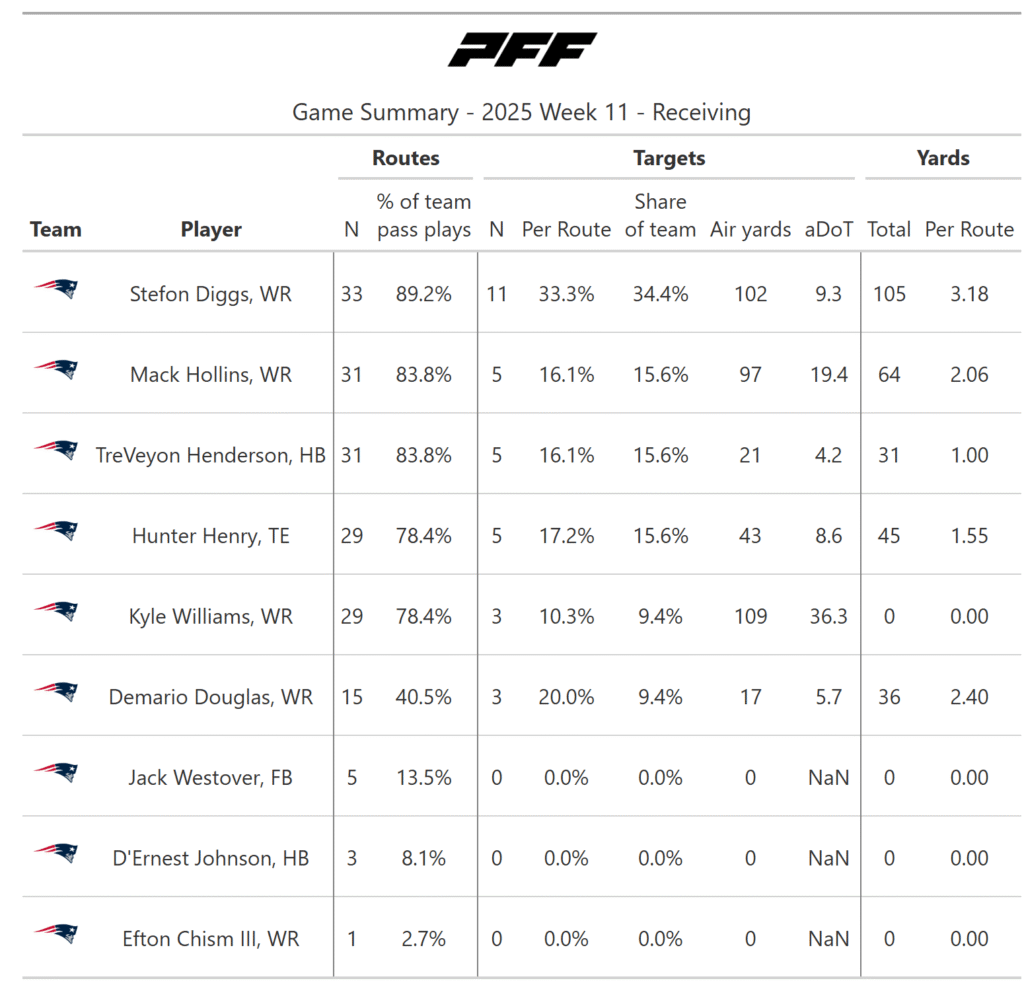The image size is (1024, 991).
Task: Select the Routes column group header
Action: tap(406, 158)
